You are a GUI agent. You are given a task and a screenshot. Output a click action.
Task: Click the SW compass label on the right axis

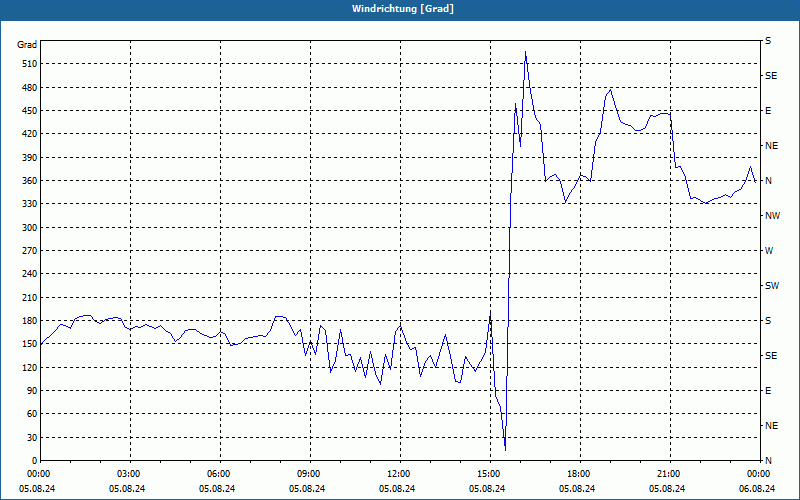pyautogui.click(x=772, y=286)
